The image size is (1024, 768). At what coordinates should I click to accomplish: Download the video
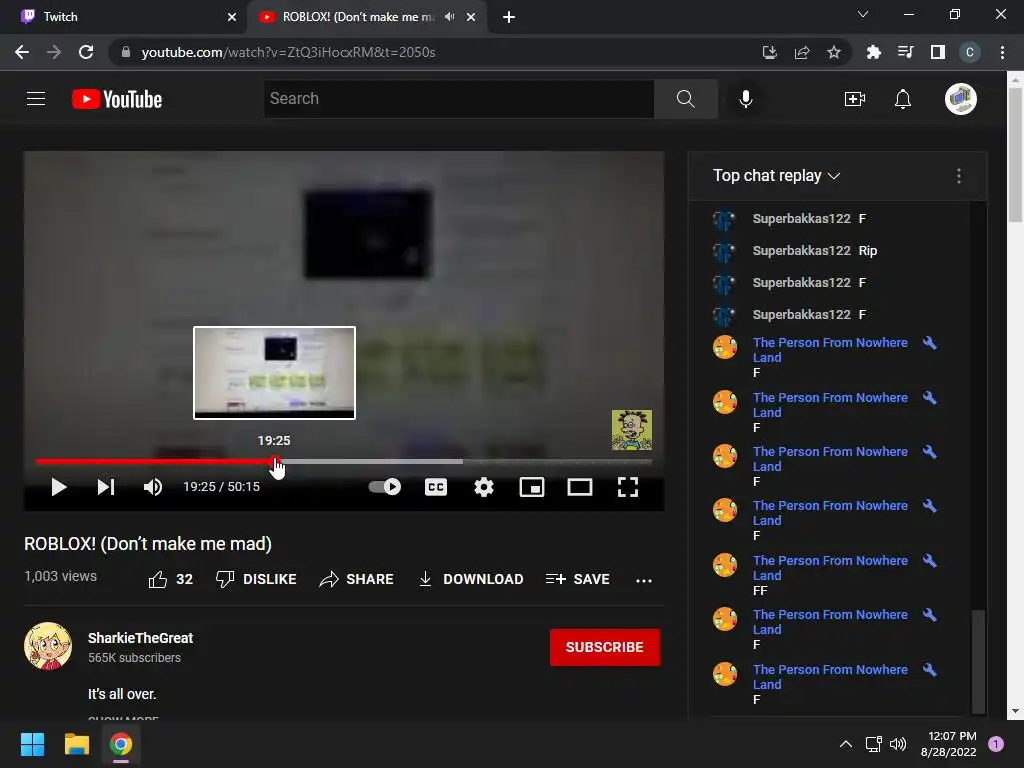470,579
